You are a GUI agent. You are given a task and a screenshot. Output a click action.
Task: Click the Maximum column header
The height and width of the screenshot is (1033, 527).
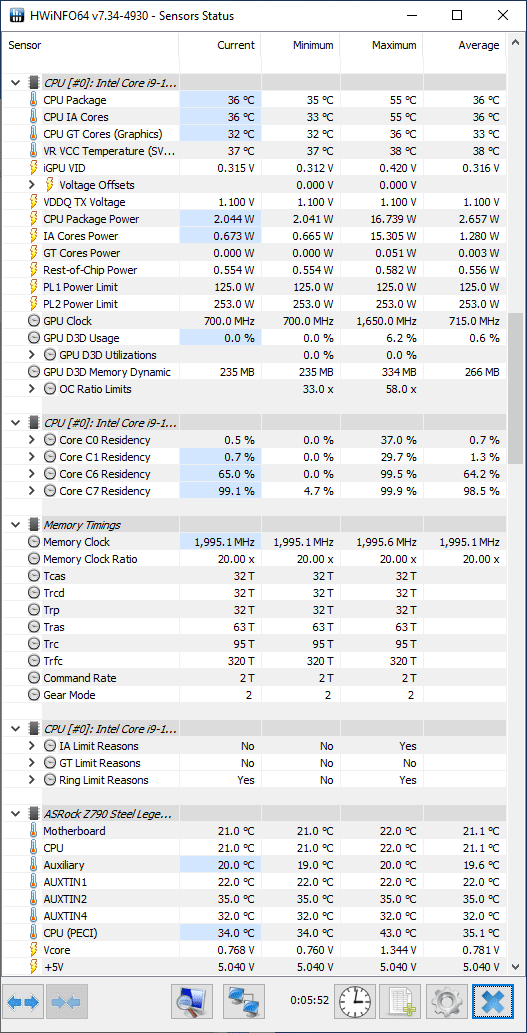coord(382,45)
